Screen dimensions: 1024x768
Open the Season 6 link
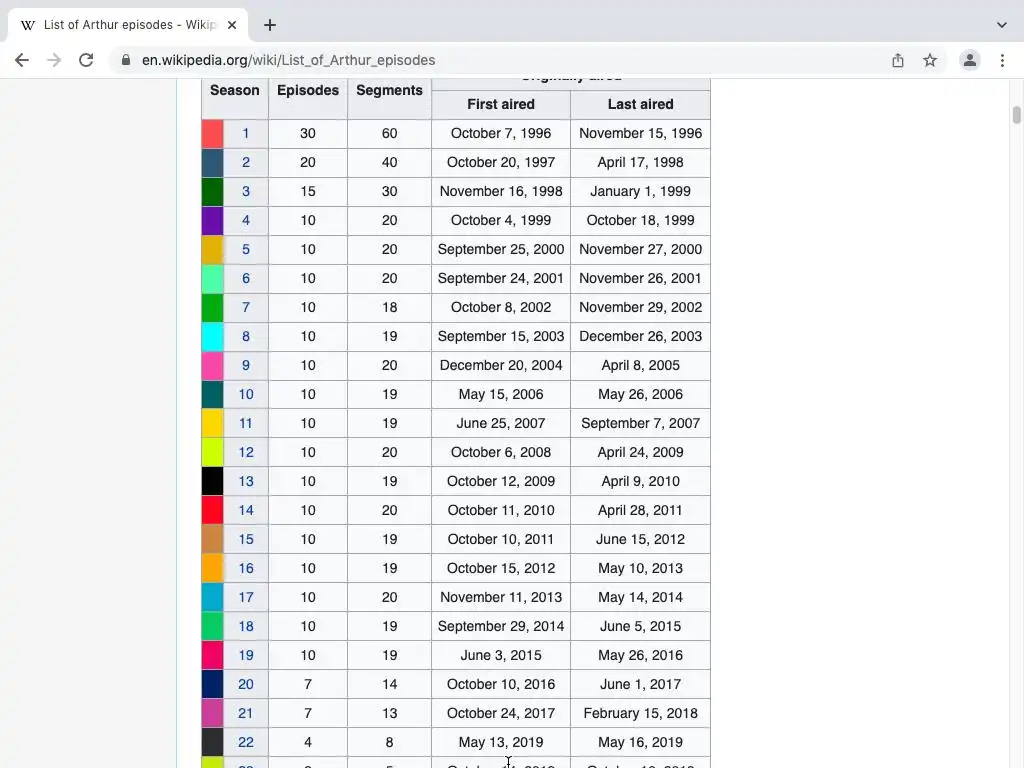246,278
